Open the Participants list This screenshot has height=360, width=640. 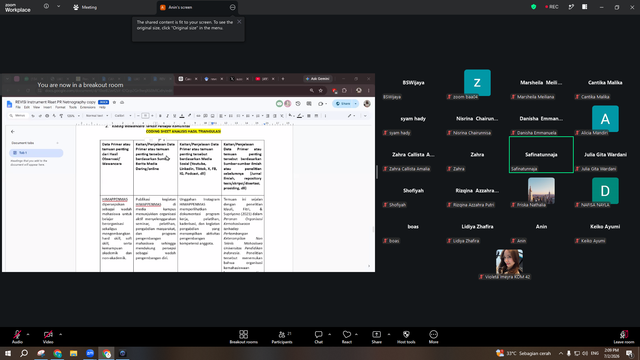[x=282, y=337]
